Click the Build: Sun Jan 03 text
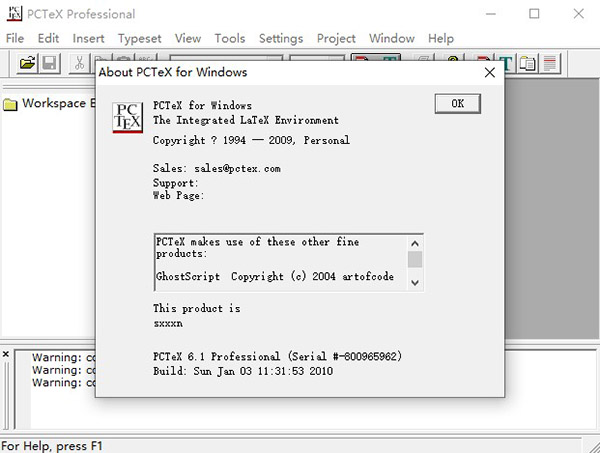The width and height of the screenshot is (600, 453). pos(243,371)
